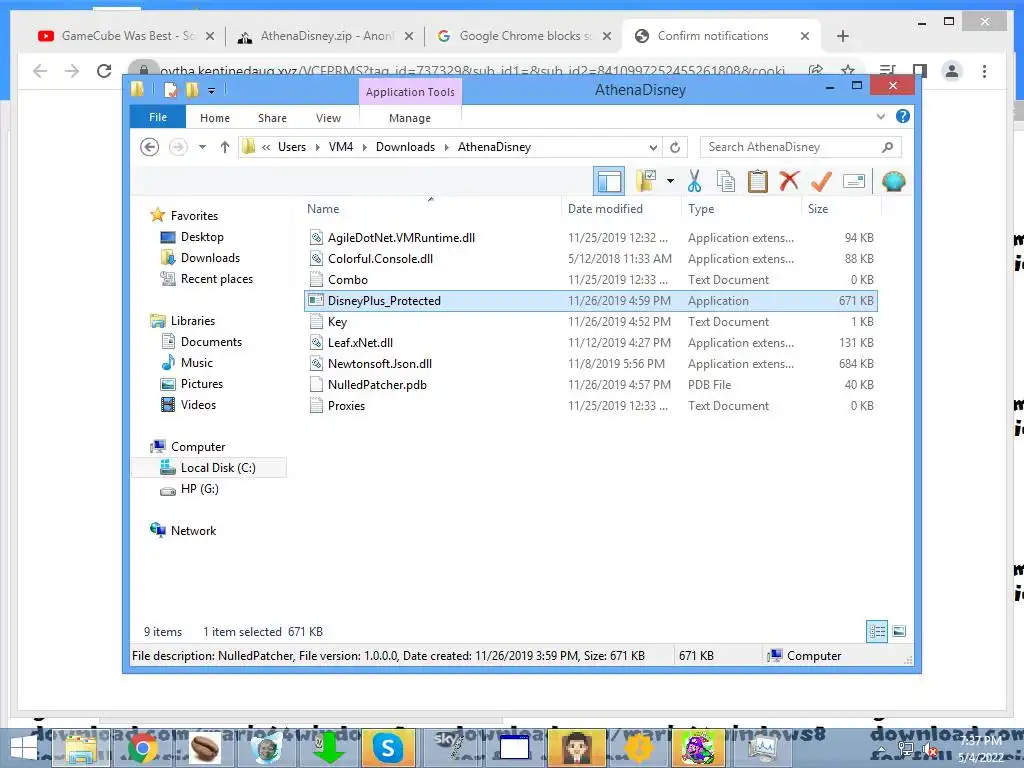Click the orange checkmark Properties icon
This screenshot has width=1024, height=768.
[821, 182]
